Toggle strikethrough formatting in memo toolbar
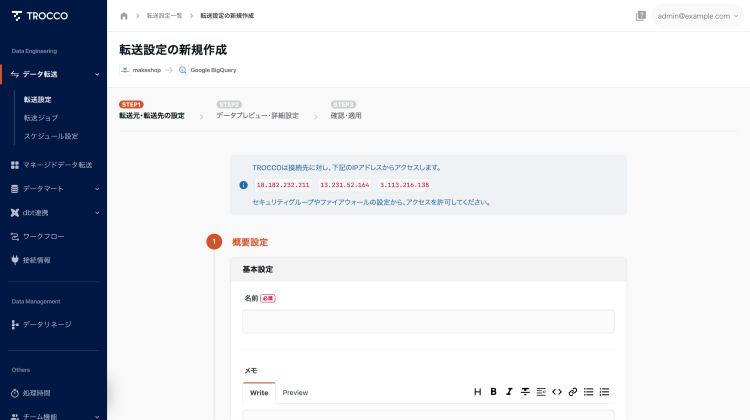The width and height of the screenshot is (750, 420). coord(525,392)
